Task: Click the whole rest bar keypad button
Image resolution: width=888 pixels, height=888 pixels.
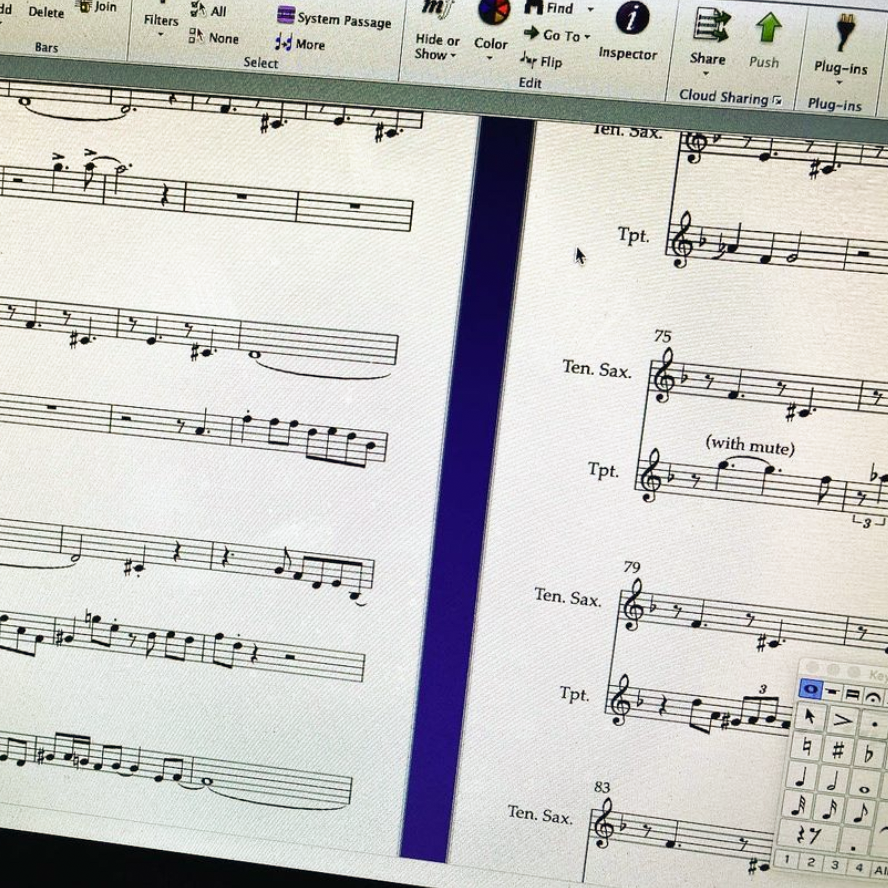Action: [832, 691]
